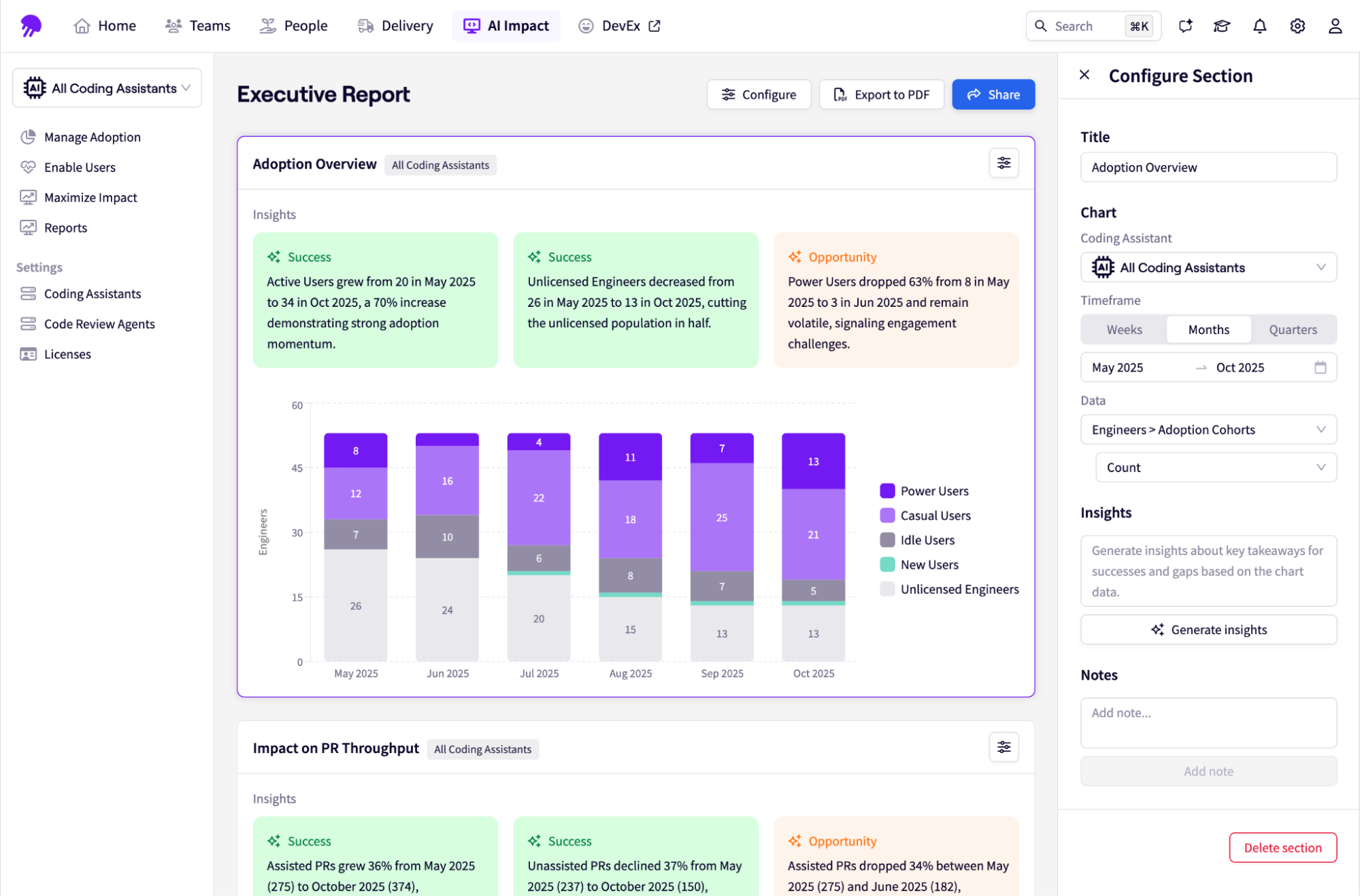Image resolution: width=1360 pixels, height=896 pixels.
Task: Open notifications bell icon
Action: [1259, 25]
